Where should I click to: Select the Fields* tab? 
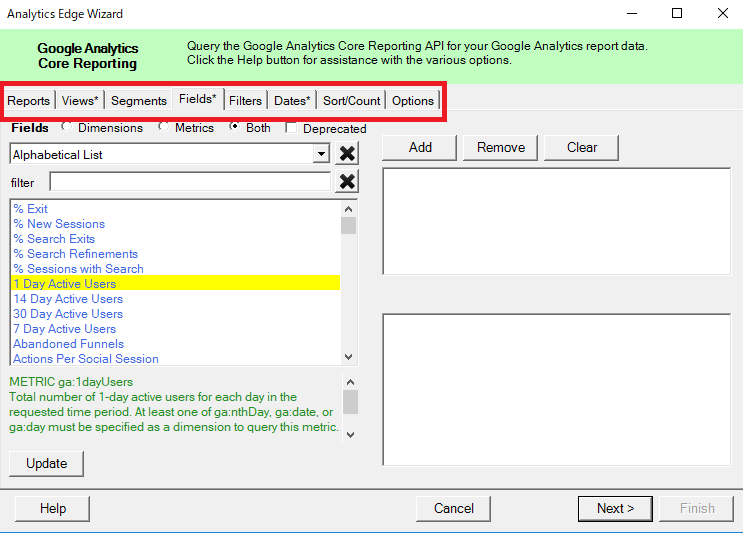[198, 99]
